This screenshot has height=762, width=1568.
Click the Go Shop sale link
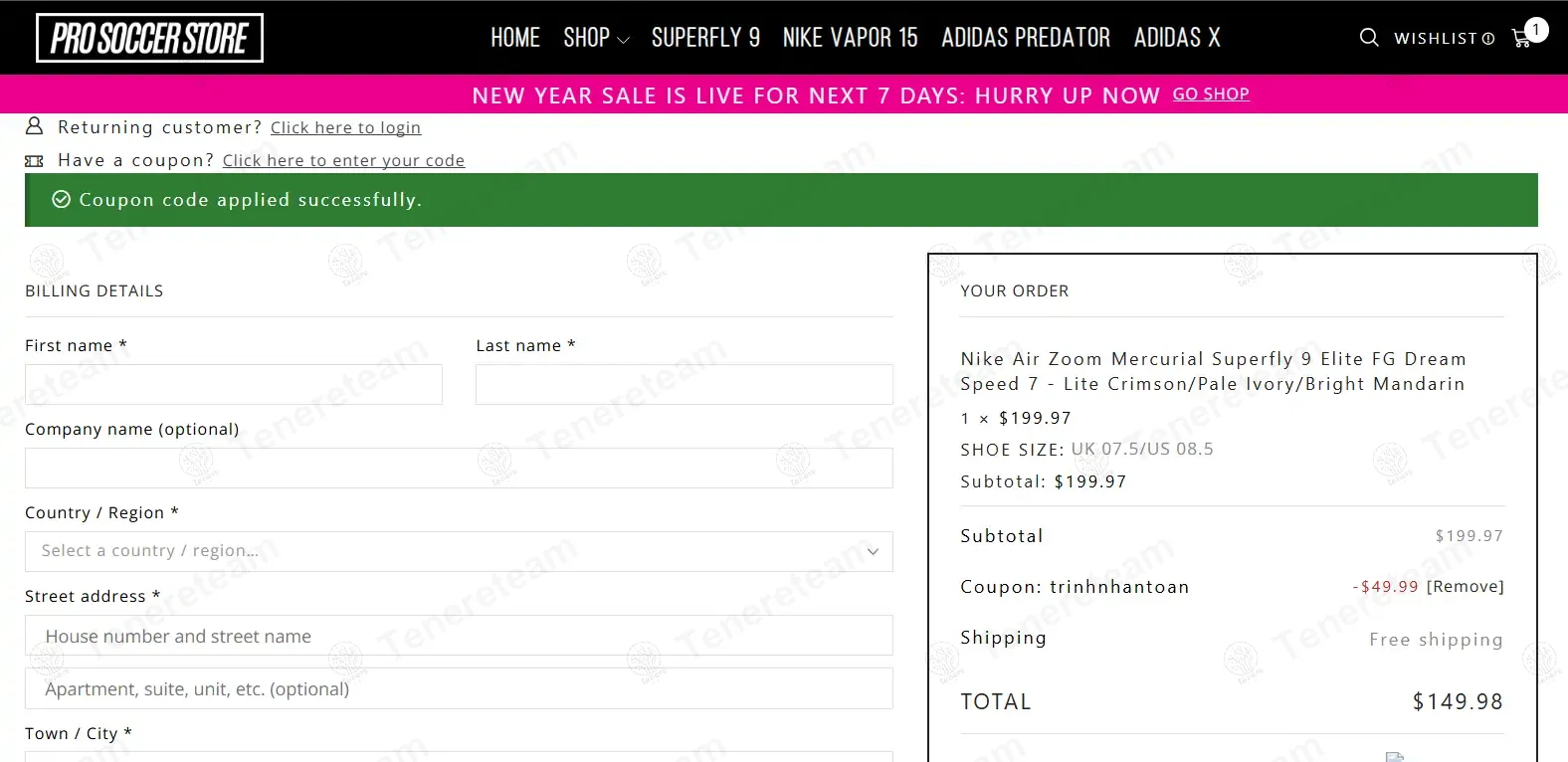(1211, 95)
